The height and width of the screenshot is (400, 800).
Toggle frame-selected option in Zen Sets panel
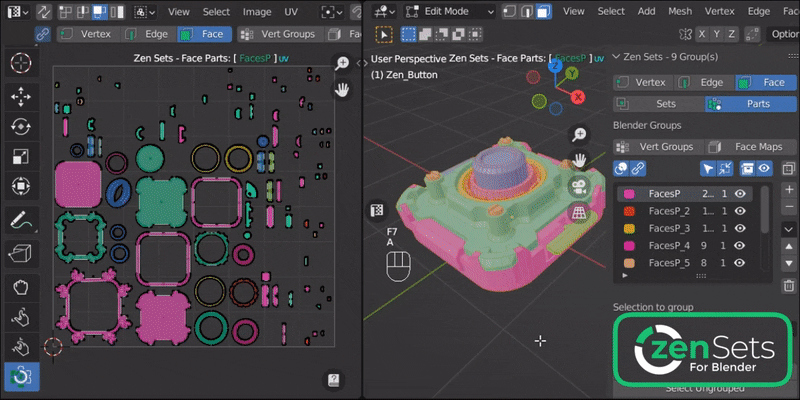point(724,168)
